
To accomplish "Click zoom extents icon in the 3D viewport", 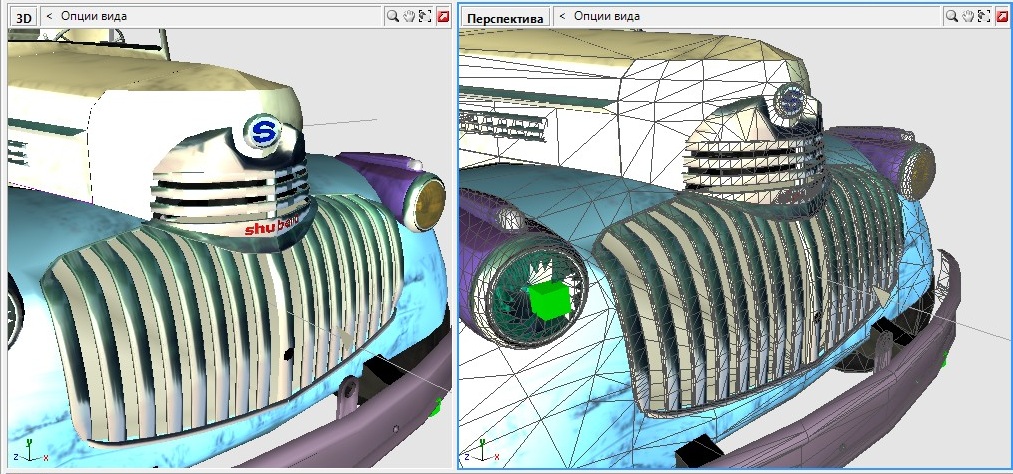I will tap(425, 16).
